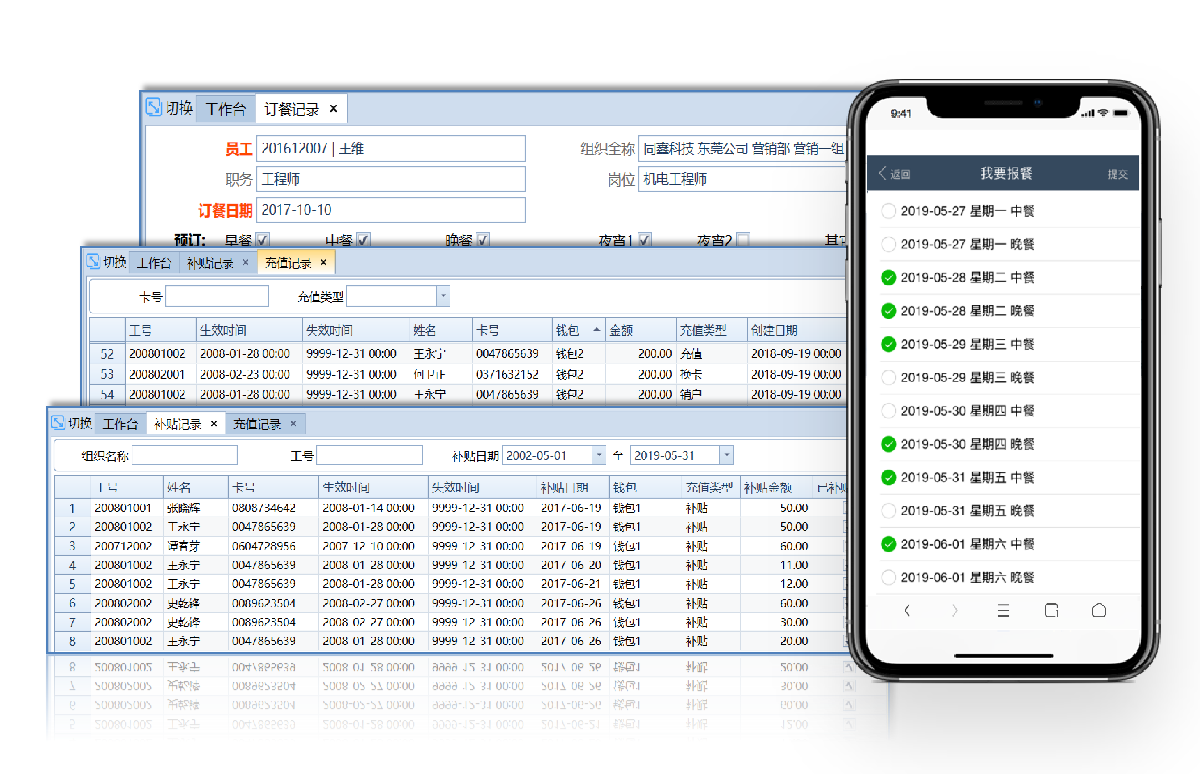Image resolution: width=1200 pixels, height=774 pixels.
Task: Expand the 补贴日期 start date 2002-05-01 dropdown
Action: [599, 456]
